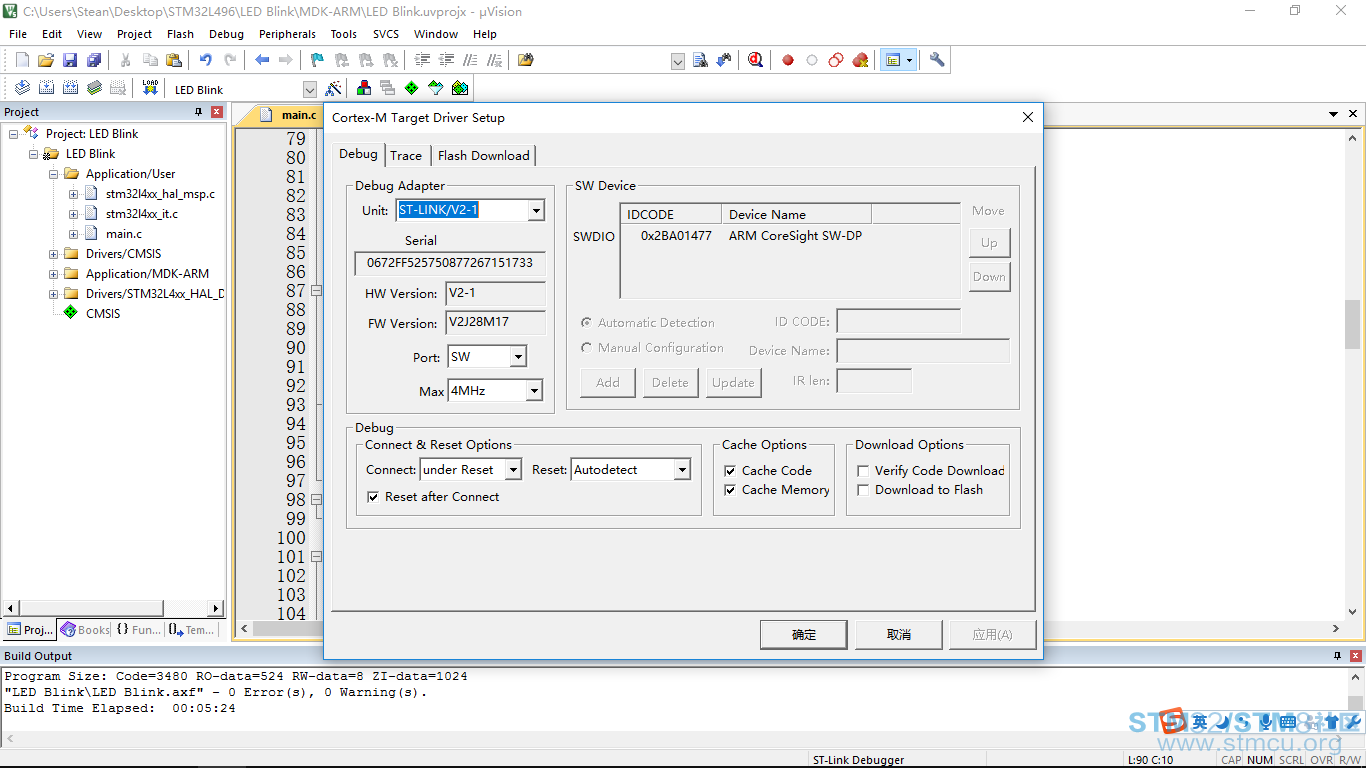Viewport: 1366px width, 768px height.
Task: Click the Open file folder icon
Action: coord(46,60)
